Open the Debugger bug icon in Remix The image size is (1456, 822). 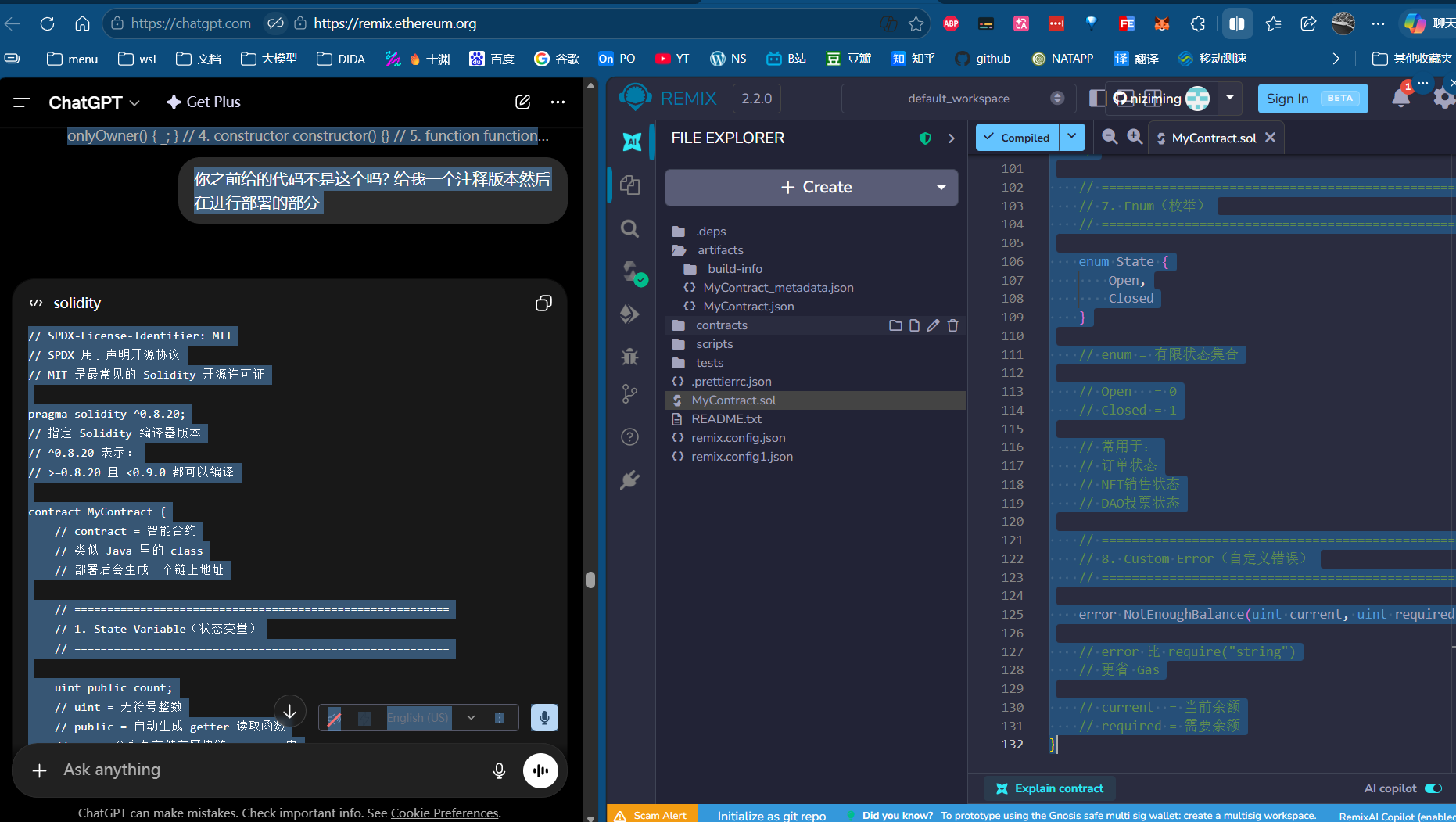click(x=629, y=357)
